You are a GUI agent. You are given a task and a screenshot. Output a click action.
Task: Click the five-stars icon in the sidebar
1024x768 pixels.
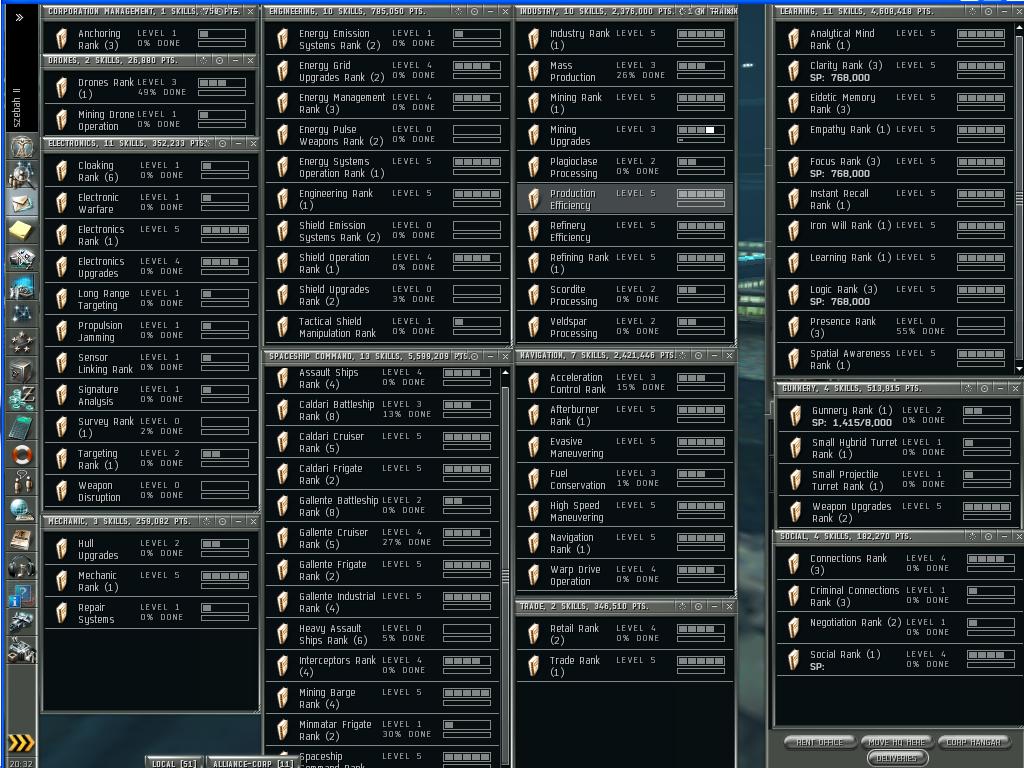coord(22,342)
